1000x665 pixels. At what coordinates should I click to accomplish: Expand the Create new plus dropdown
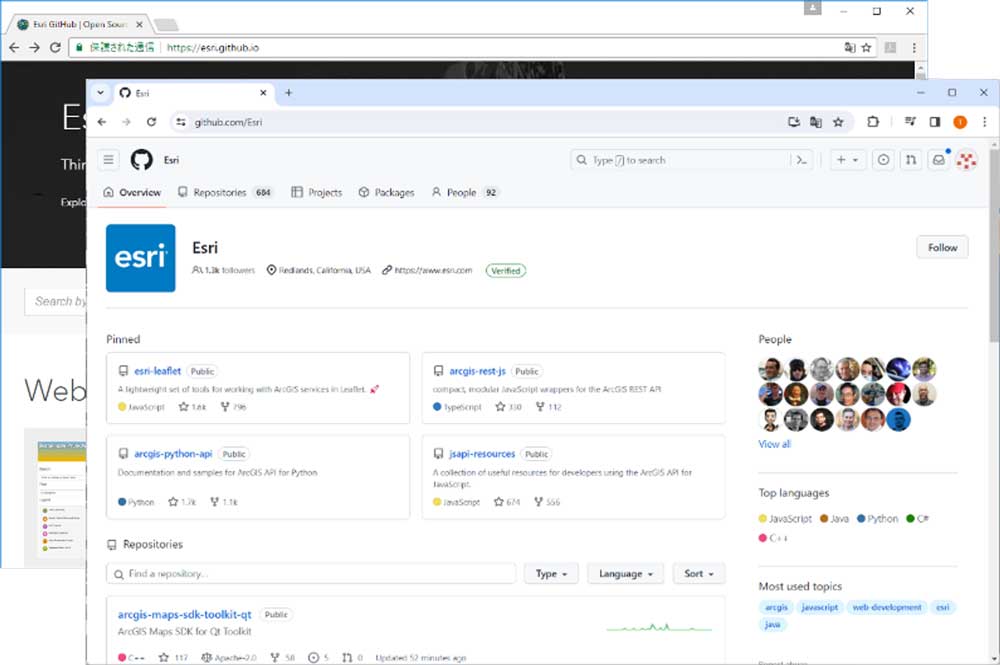click(848, 160)
